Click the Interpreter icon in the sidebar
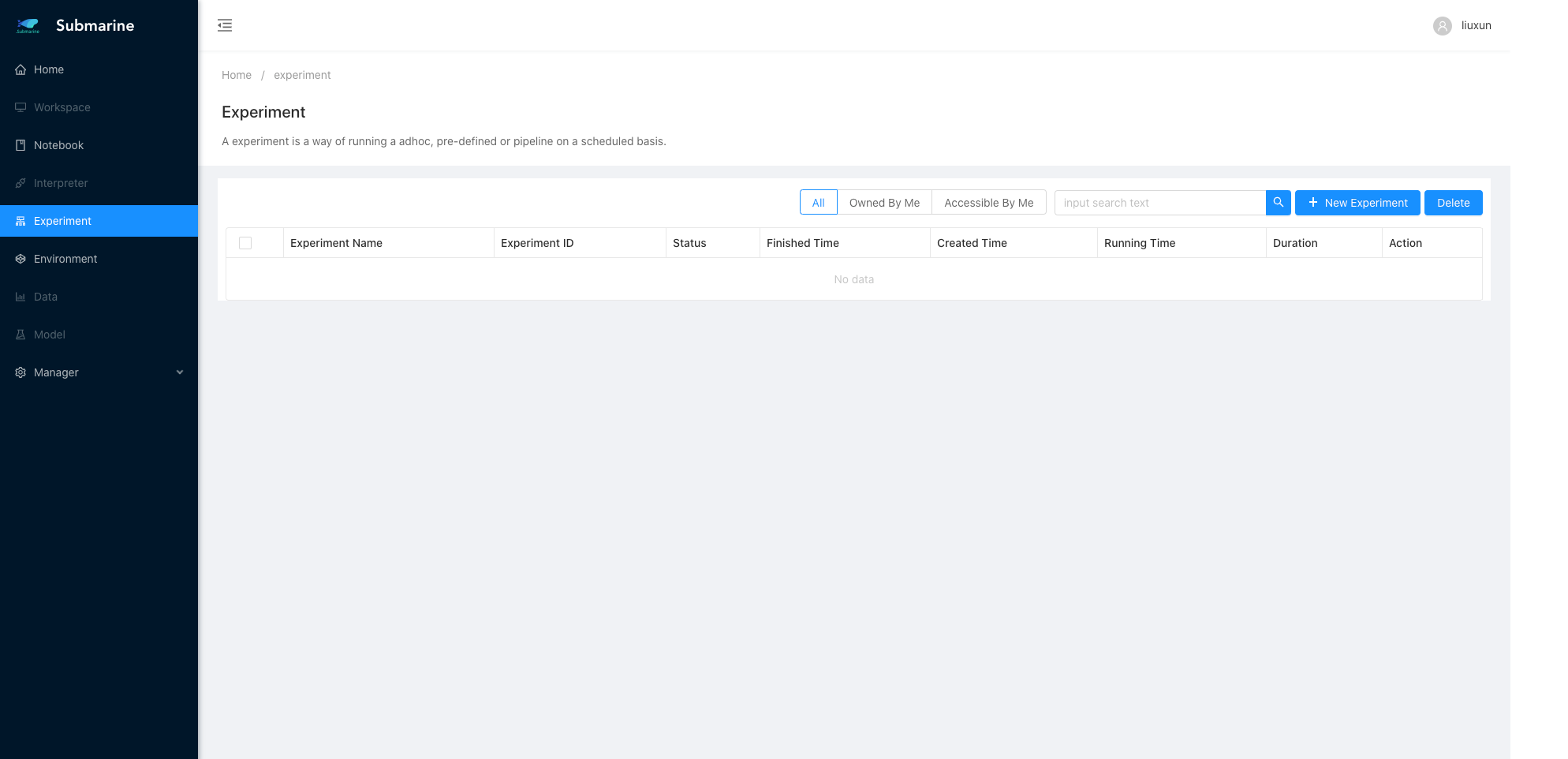 (21, 183)
